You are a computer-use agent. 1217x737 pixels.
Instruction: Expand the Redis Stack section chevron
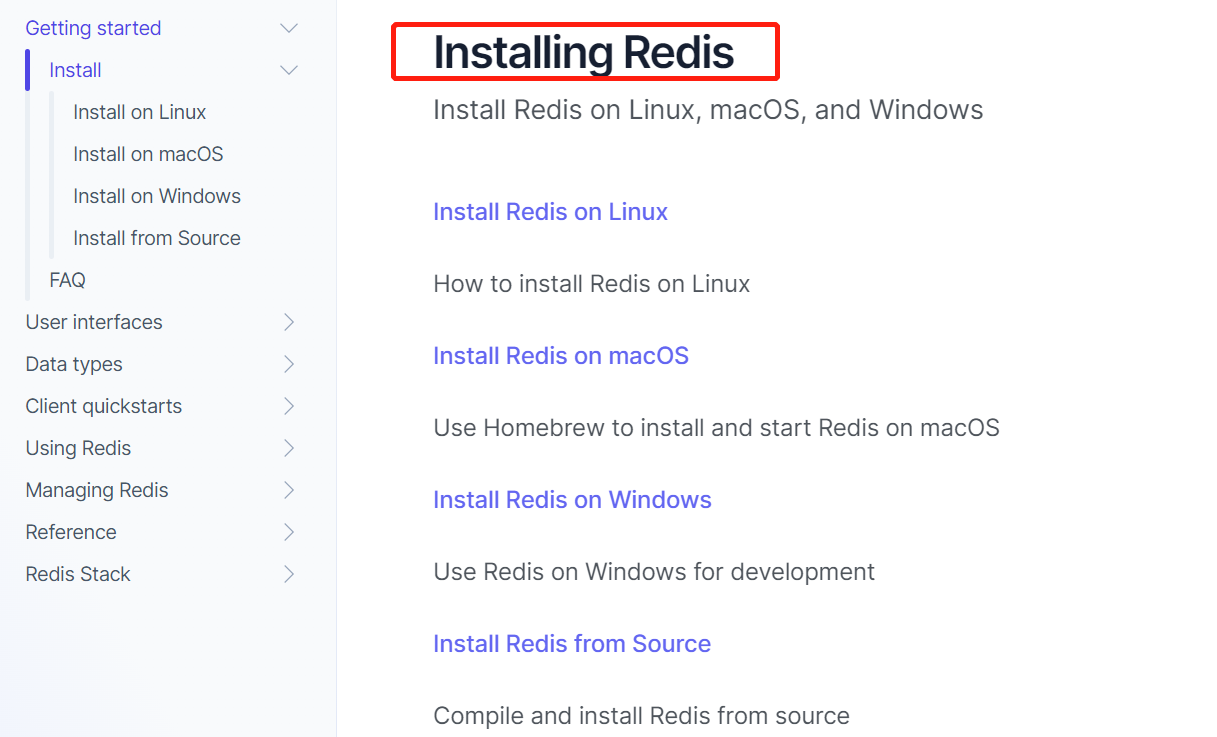pos(289,574)
